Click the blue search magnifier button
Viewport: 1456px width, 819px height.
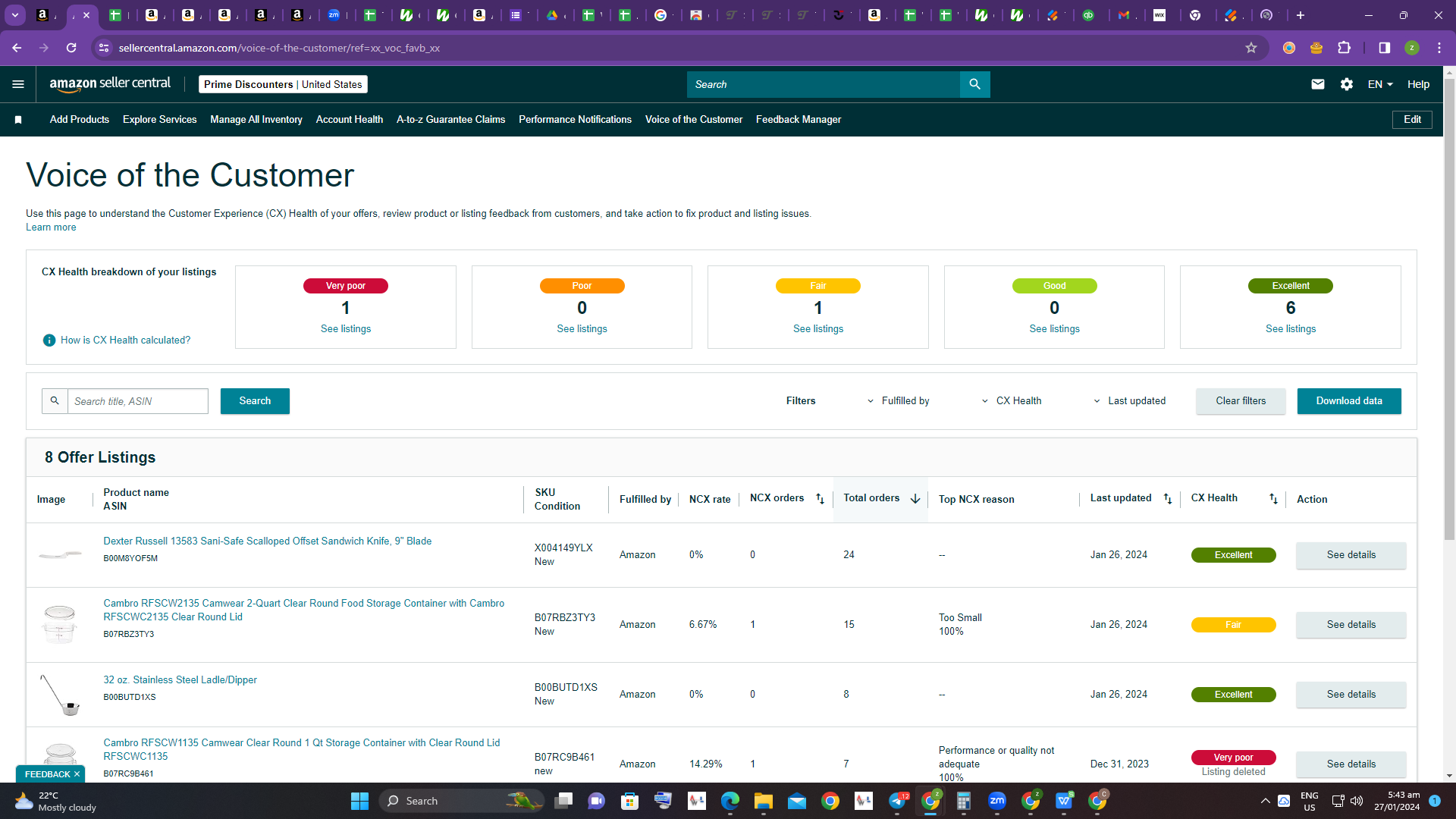(x=975, y=84)
